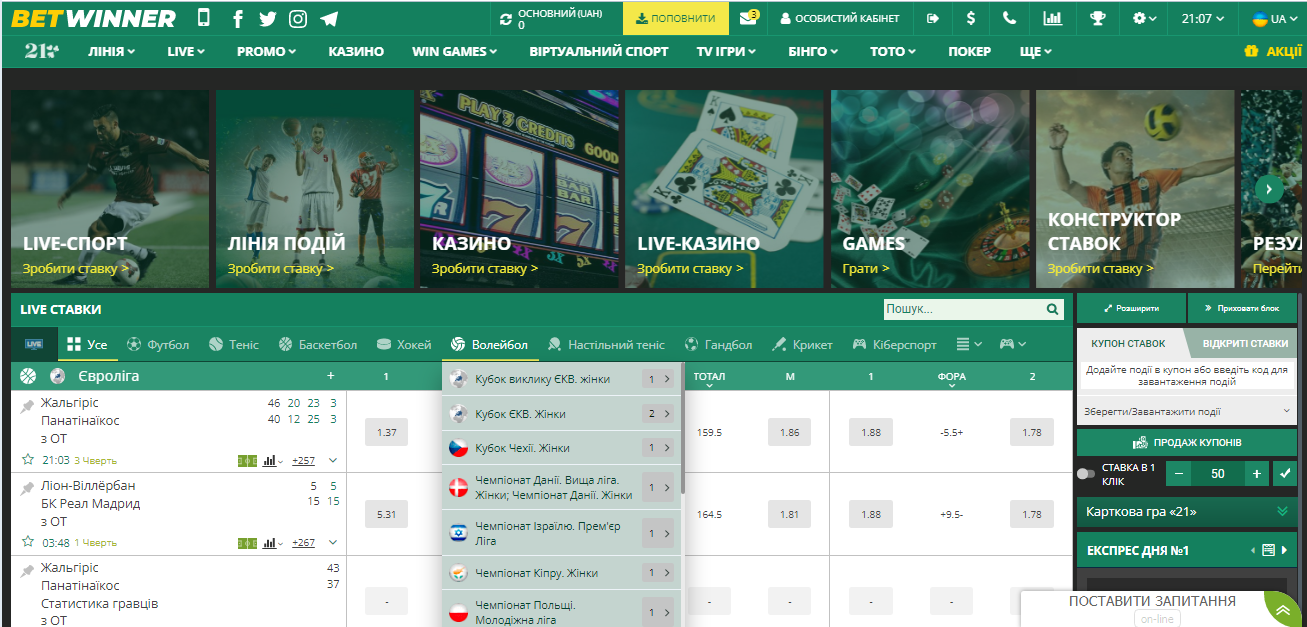Screen dimensions: 1307x627
Task: Open the statistics bar chart icon
Action: 1052,18
